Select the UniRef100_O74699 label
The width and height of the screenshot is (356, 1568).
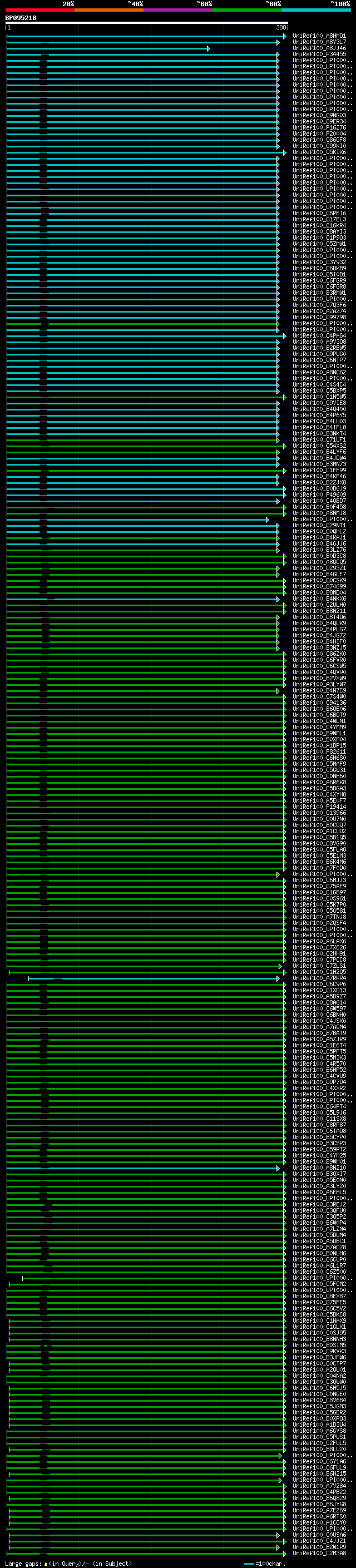click(x=319, y=587)
